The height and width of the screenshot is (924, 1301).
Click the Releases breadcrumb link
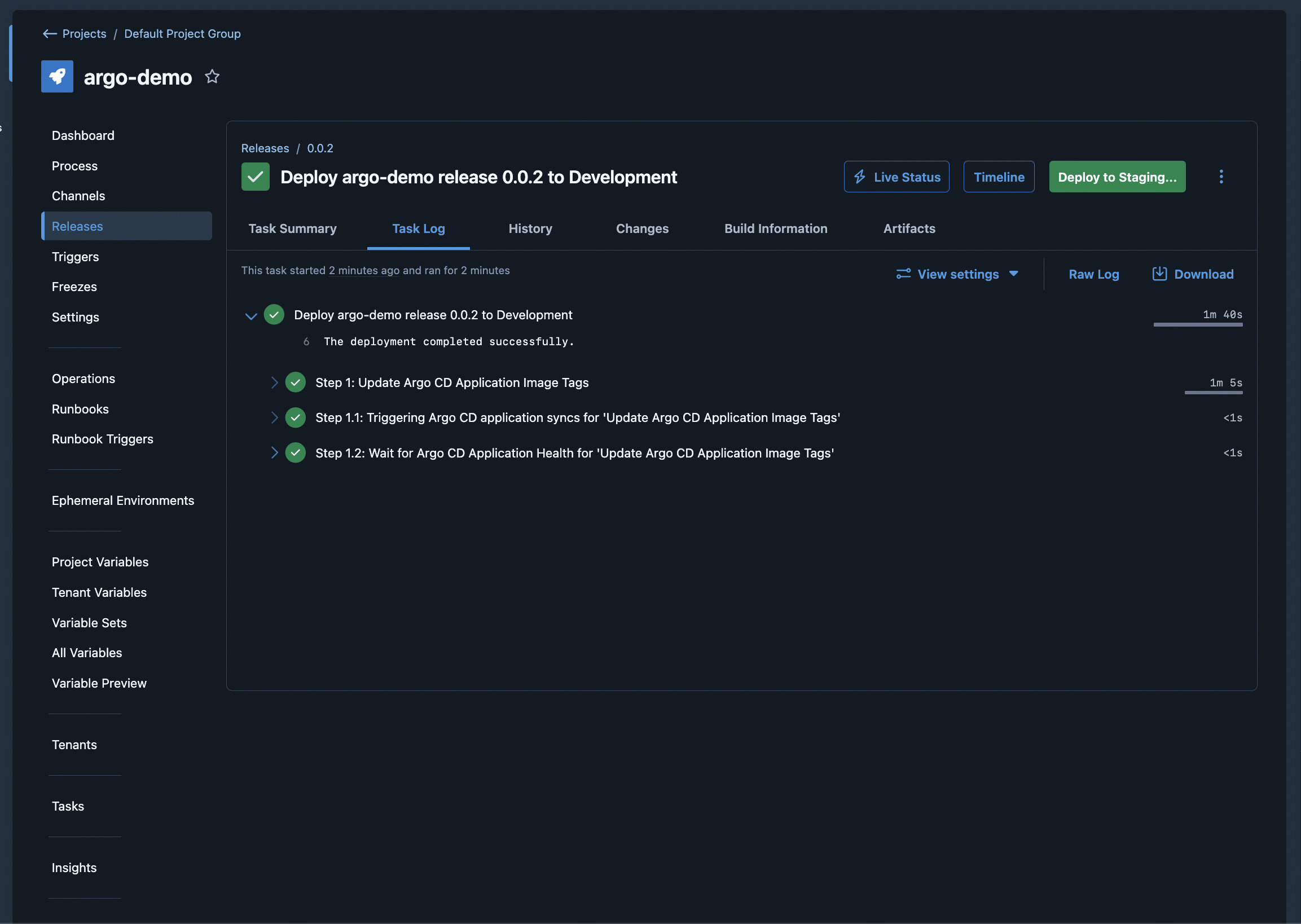[265, 148]
